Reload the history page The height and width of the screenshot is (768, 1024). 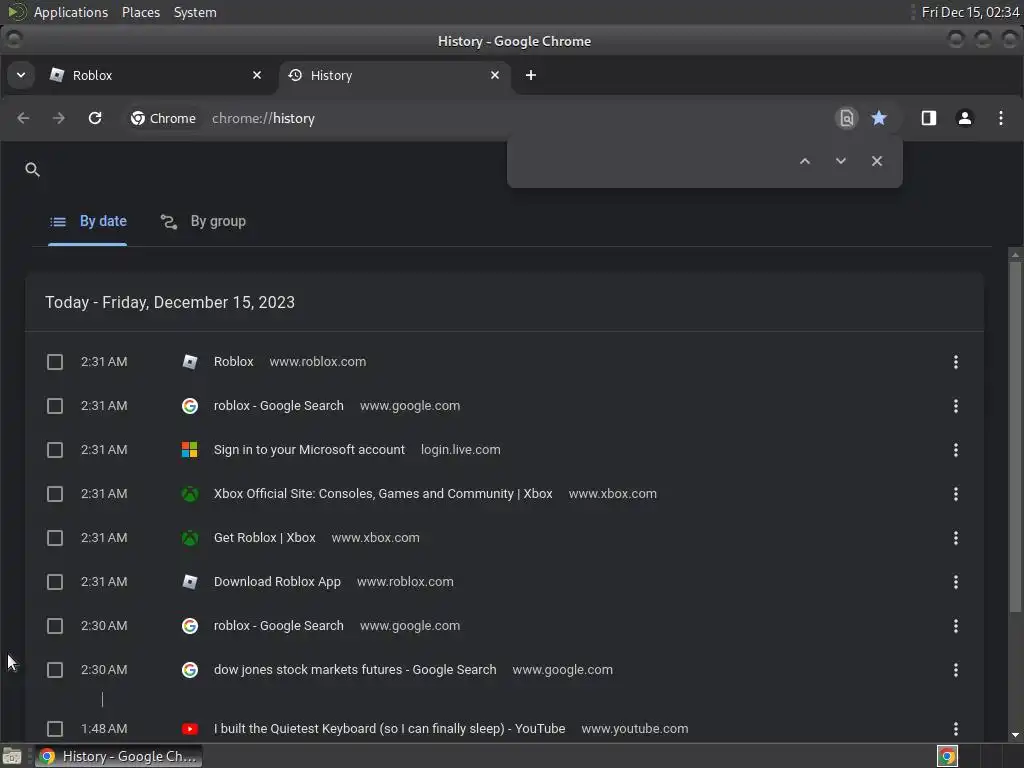[x=95, y=118]
